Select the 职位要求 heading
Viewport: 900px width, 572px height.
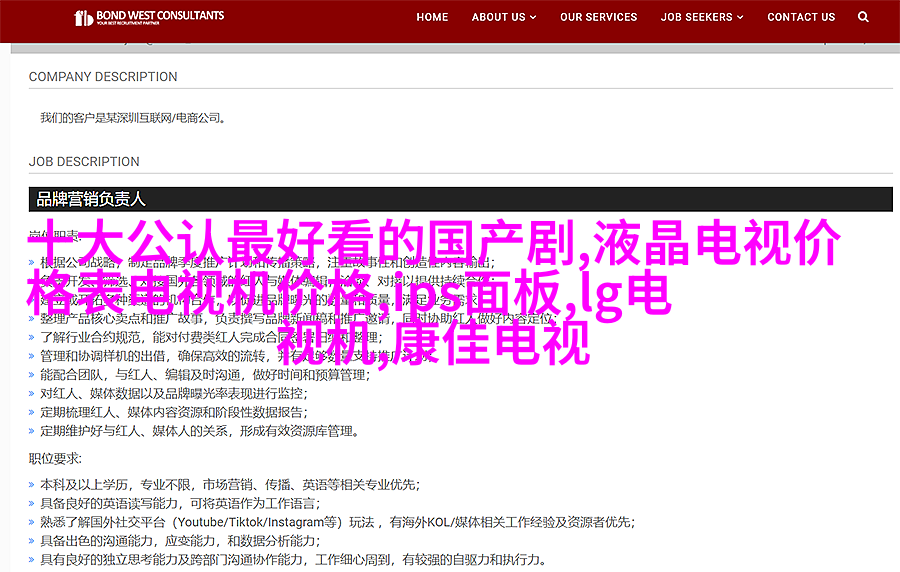[x=56, y=458]
